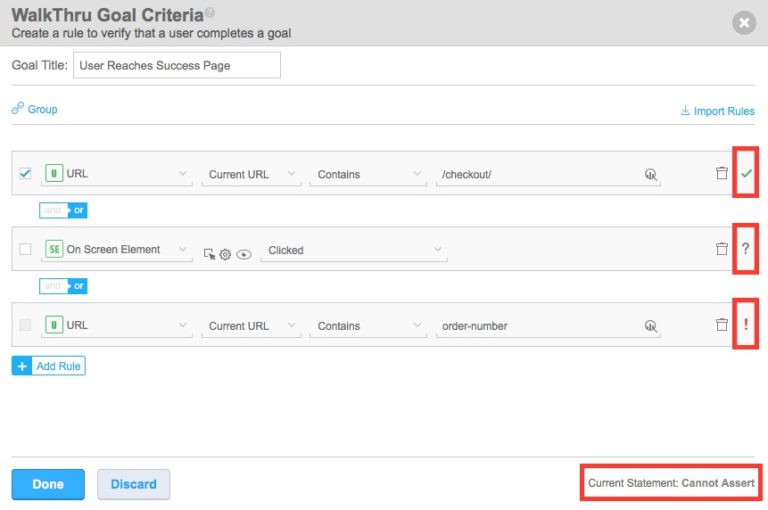Expand the Clicked condition dropdown
The height and width of the screenshot is (510, 768).
coord(352,250)
